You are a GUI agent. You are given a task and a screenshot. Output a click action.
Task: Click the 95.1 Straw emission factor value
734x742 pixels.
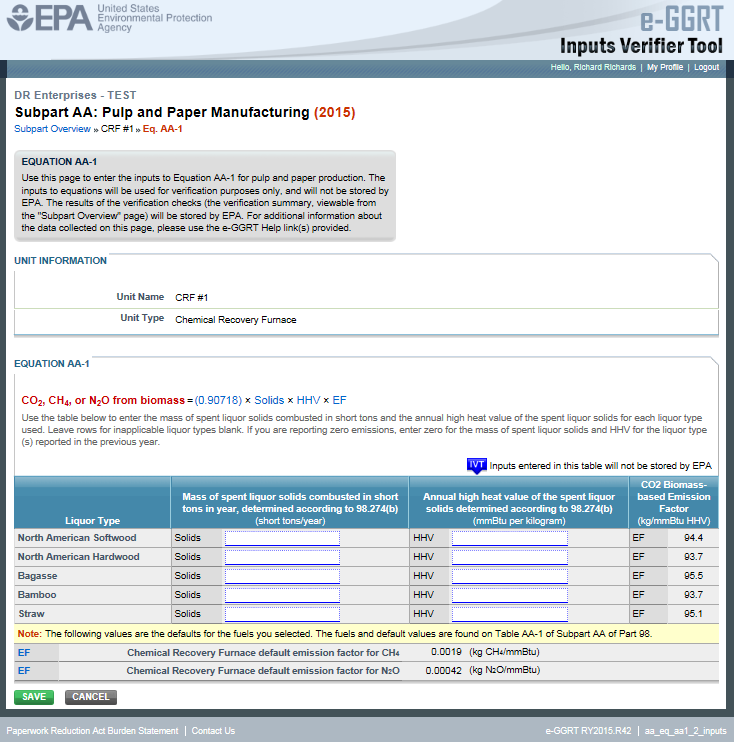pyautogui.click(x=693, y=613)
